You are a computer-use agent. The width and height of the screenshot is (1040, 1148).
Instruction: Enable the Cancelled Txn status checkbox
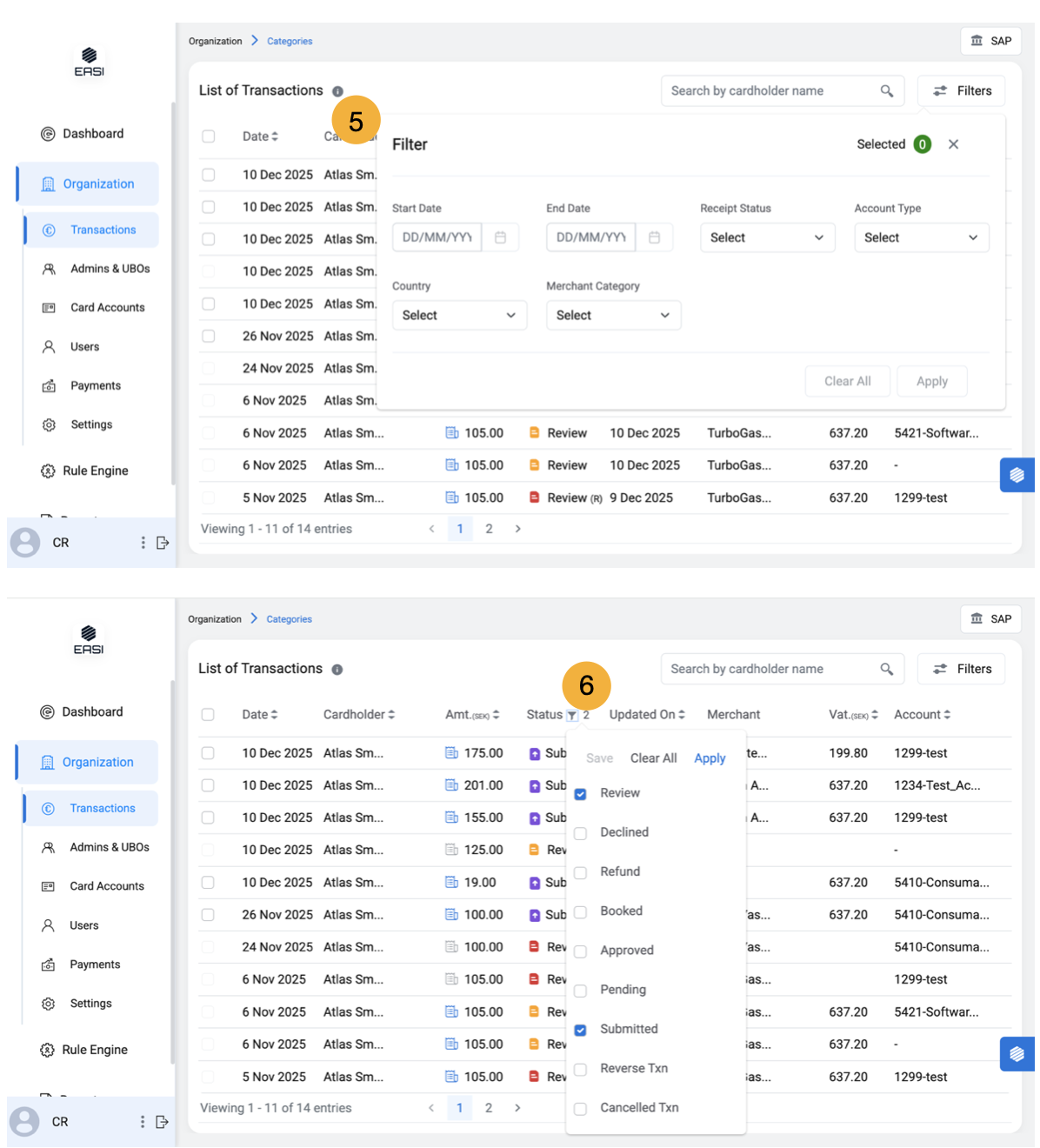(581, 1109)
